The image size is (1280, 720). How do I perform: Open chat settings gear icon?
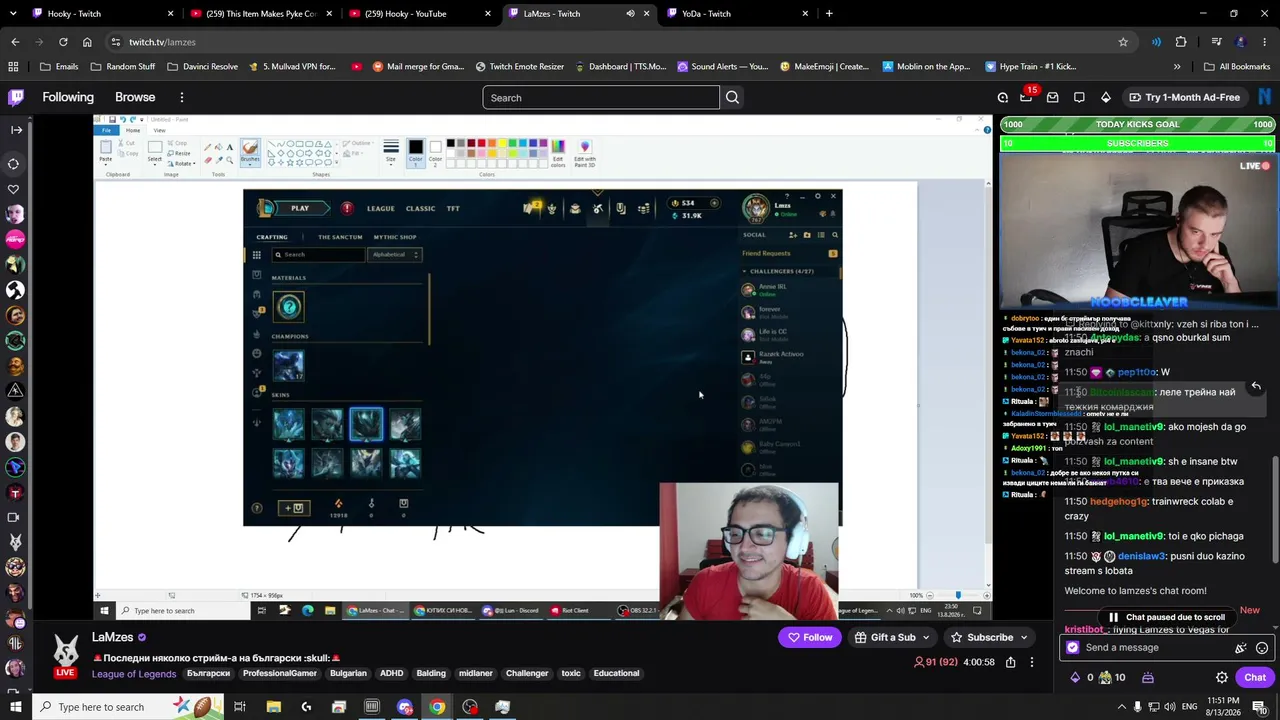click(1222, 678)
